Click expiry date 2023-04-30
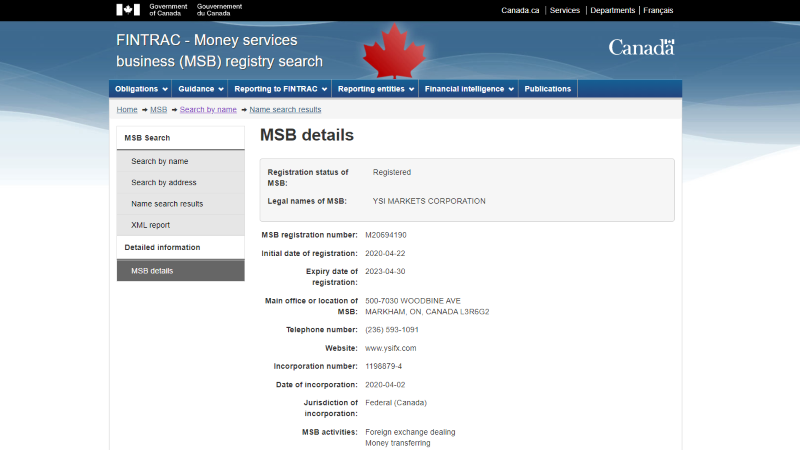Viewport: 800px width, 450px height. click(385, 271)
